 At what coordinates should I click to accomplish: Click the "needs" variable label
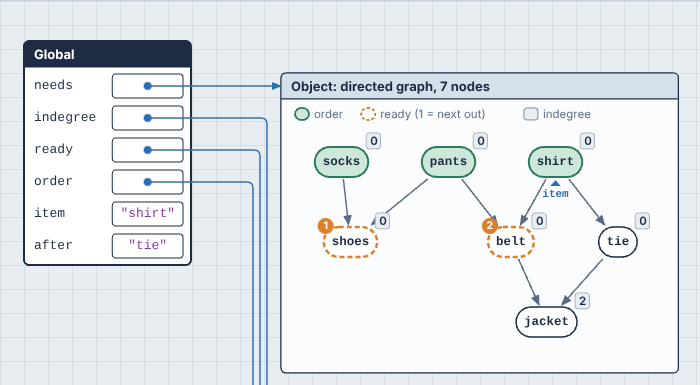53,85
